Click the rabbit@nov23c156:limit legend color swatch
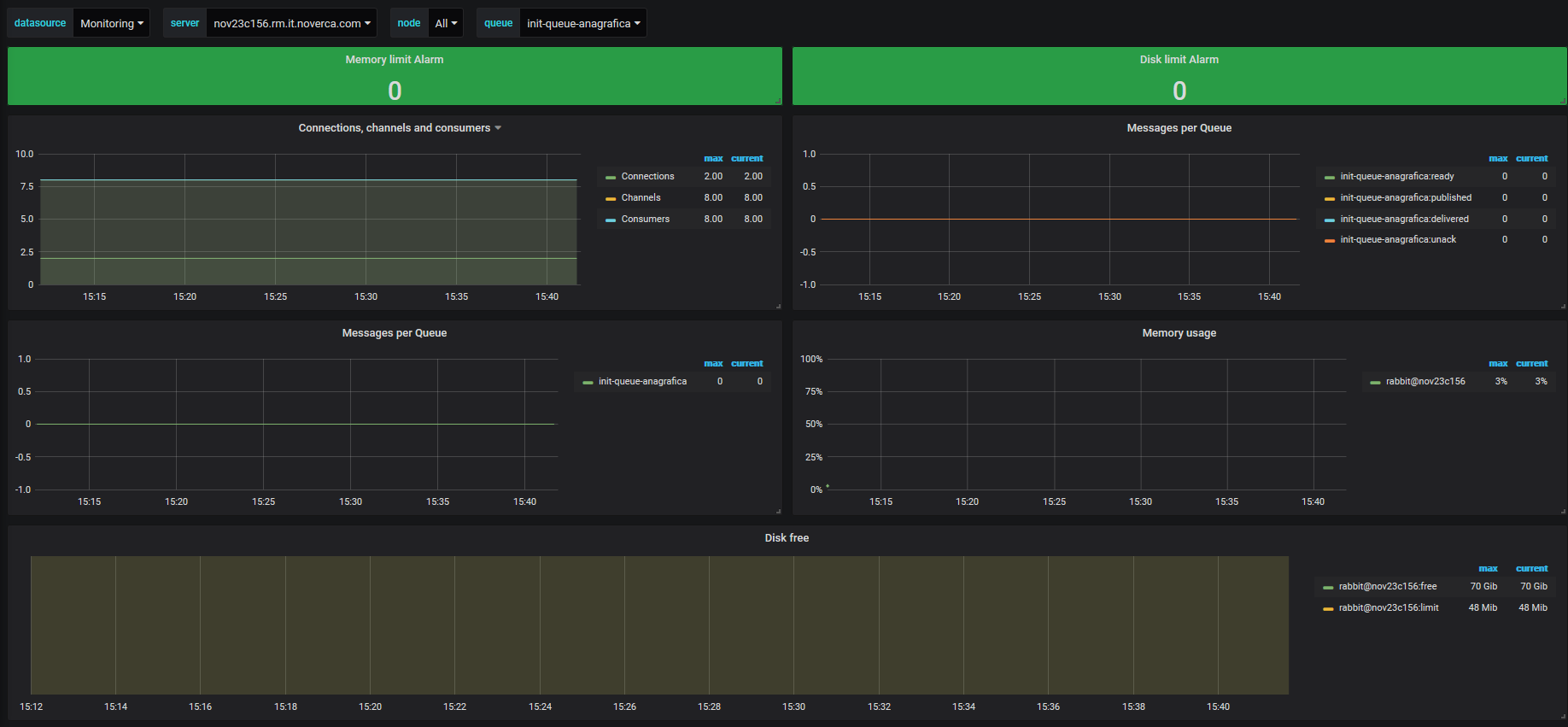 [1328, 609]
